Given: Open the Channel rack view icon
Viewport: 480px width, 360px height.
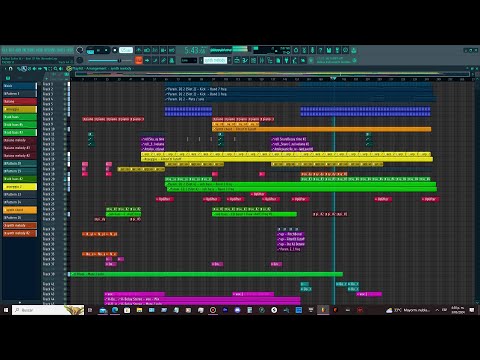Looking at the screenshot, I should (253, 60).
